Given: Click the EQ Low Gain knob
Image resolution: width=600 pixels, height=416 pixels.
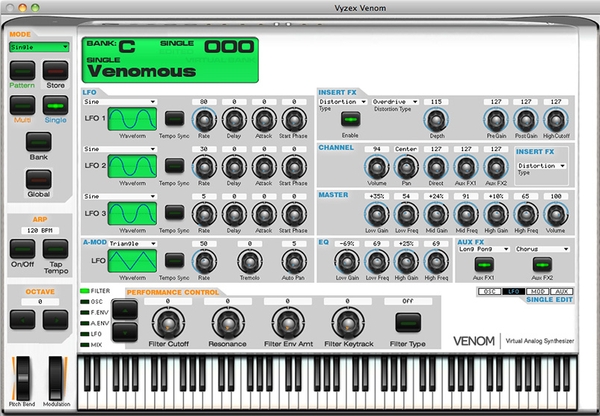Looking at the screenshot, I should tap(347, 262).
